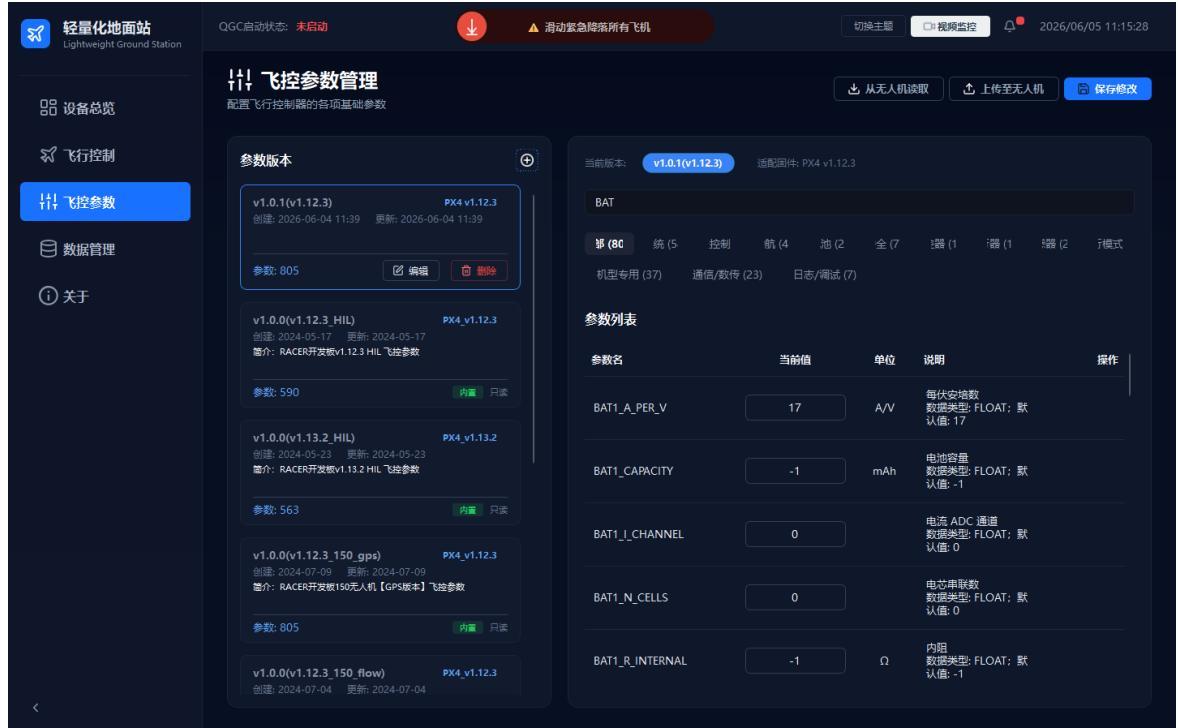Open the notification bell
The image size is (1178, 728).
(1010, 26)
